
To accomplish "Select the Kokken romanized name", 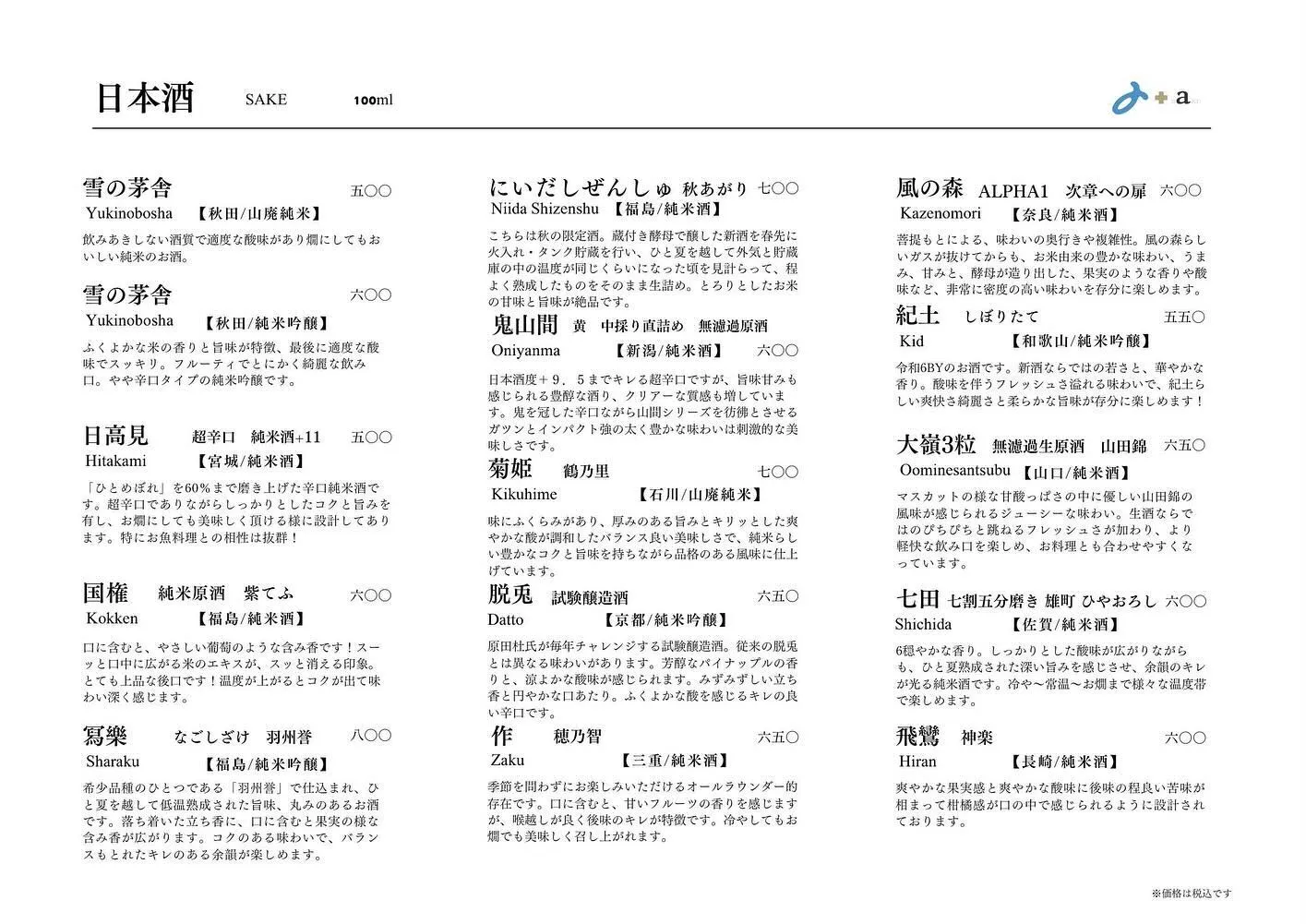I will pyautogui.click(x=112, y=618).
